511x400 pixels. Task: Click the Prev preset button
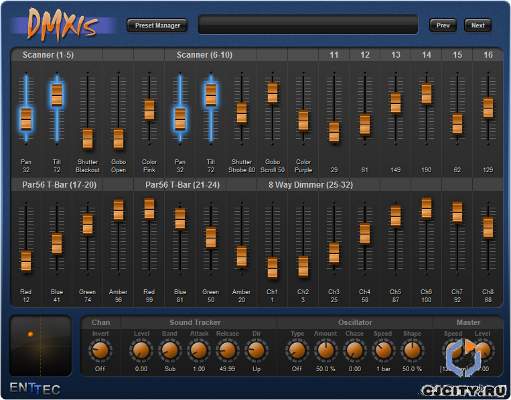tap(443, 25)
